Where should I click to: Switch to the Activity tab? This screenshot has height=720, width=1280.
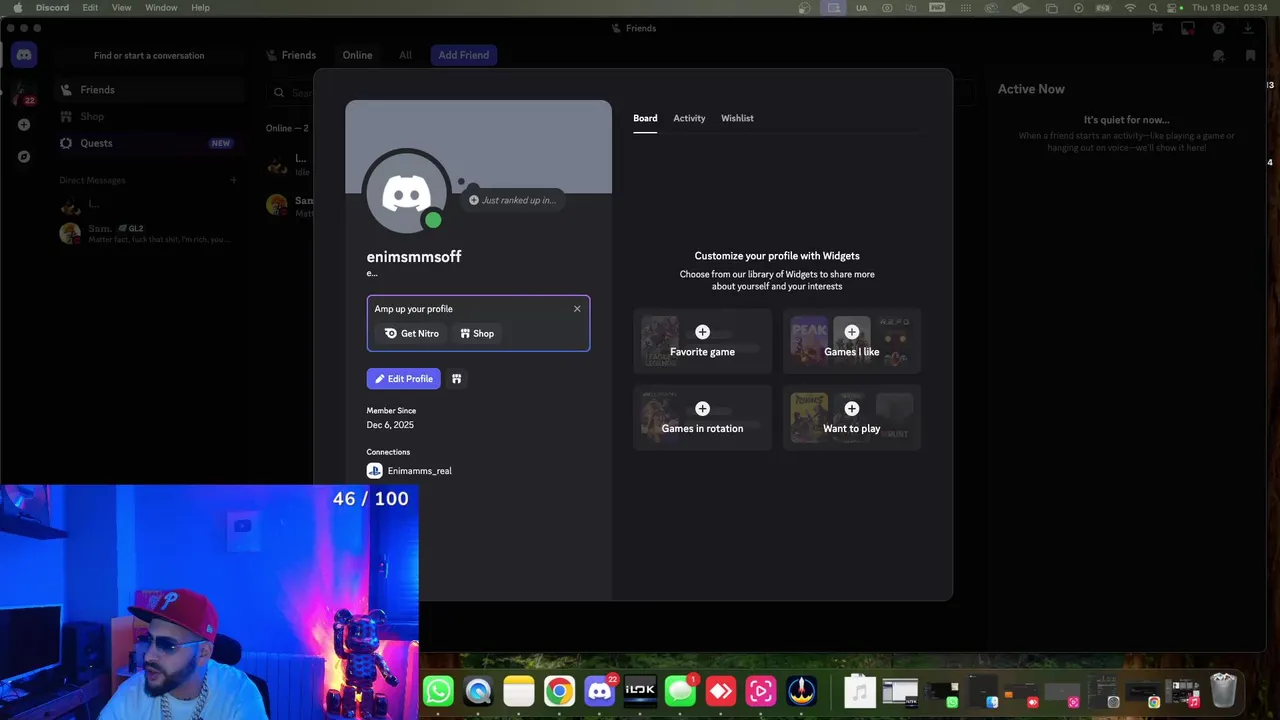click(x=689, y=118)
